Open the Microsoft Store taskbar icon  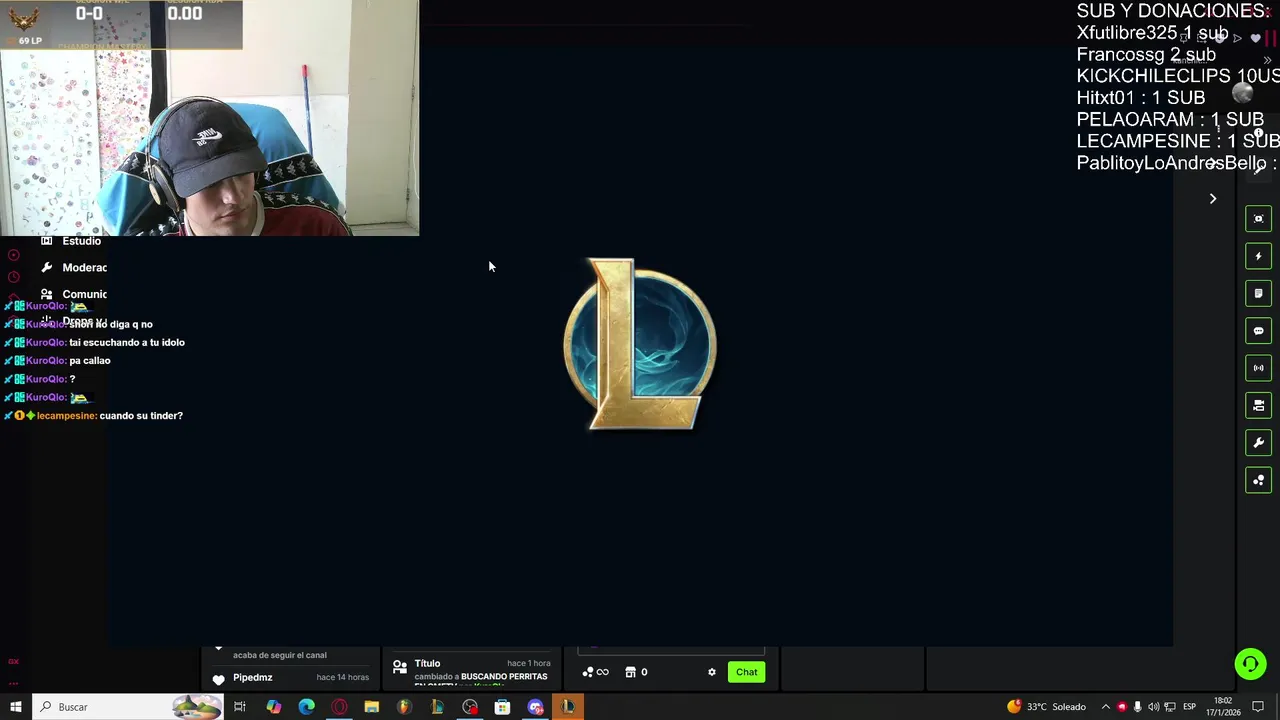coord(502,707)
